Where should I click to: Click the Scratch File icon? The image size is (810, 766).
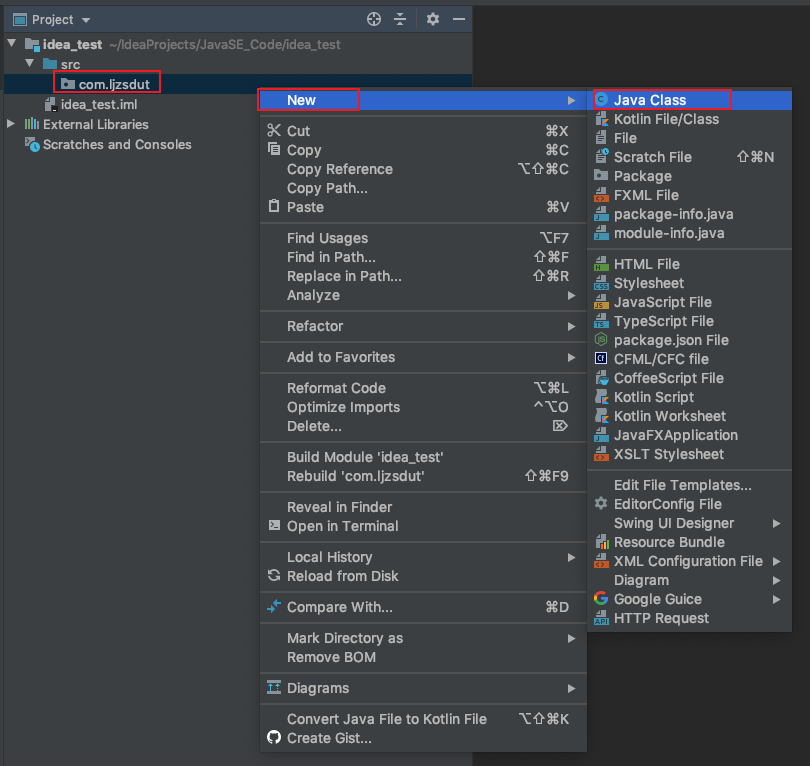click(601, 157)
